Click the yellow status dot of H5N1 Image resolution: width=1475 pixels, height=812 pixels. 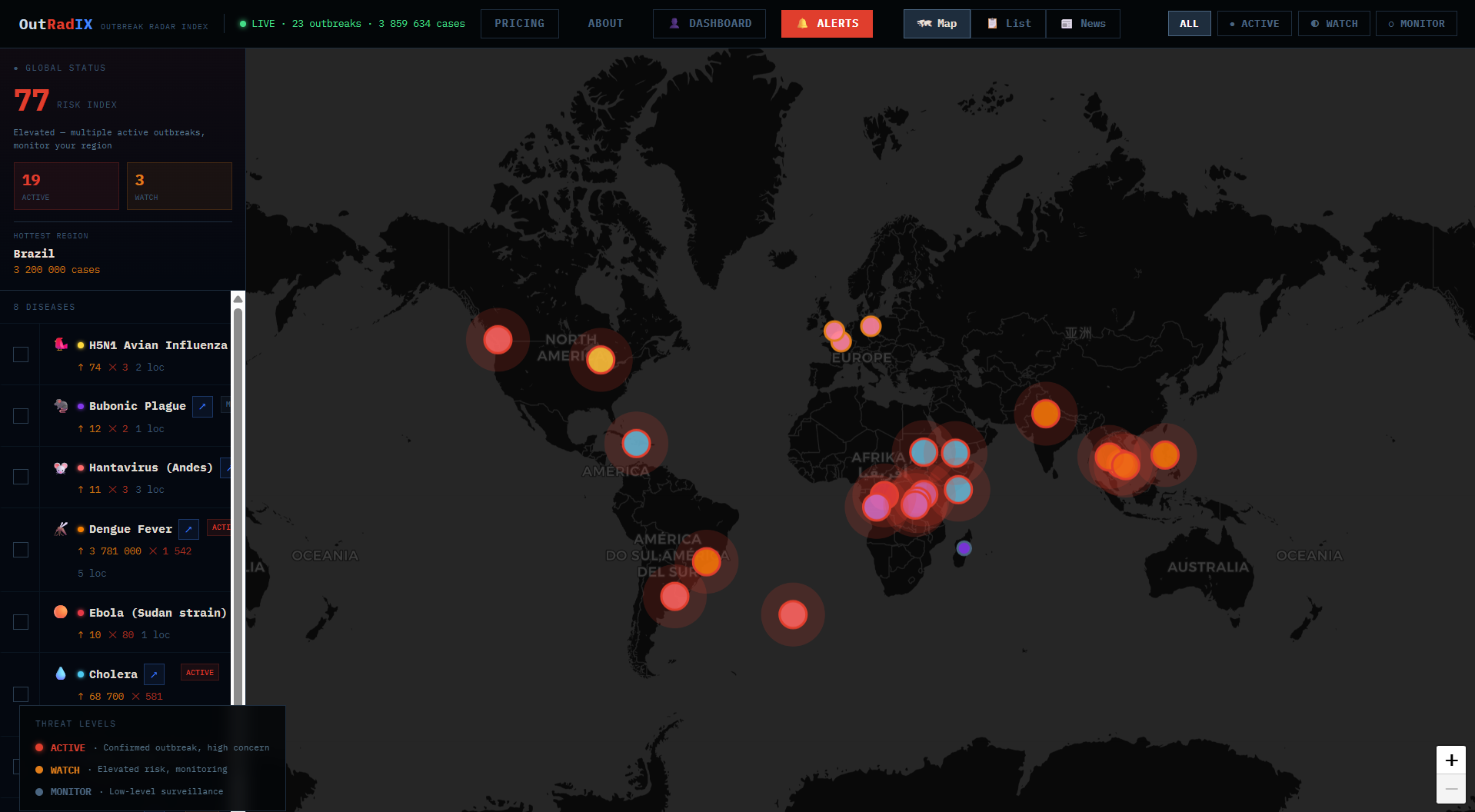tap(81, 345)
